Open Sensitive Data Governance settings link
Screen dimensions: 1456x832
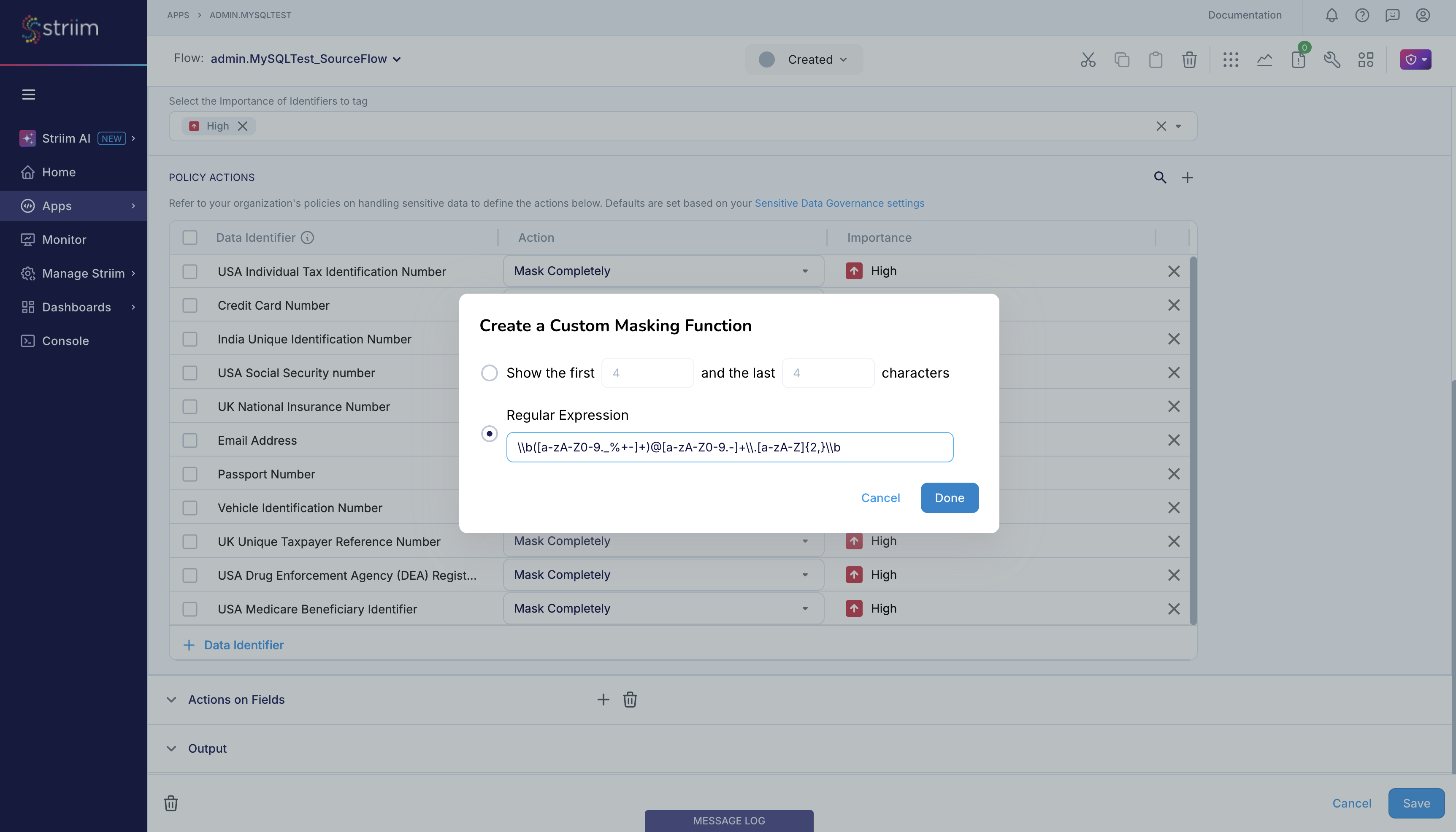point(839,203)
